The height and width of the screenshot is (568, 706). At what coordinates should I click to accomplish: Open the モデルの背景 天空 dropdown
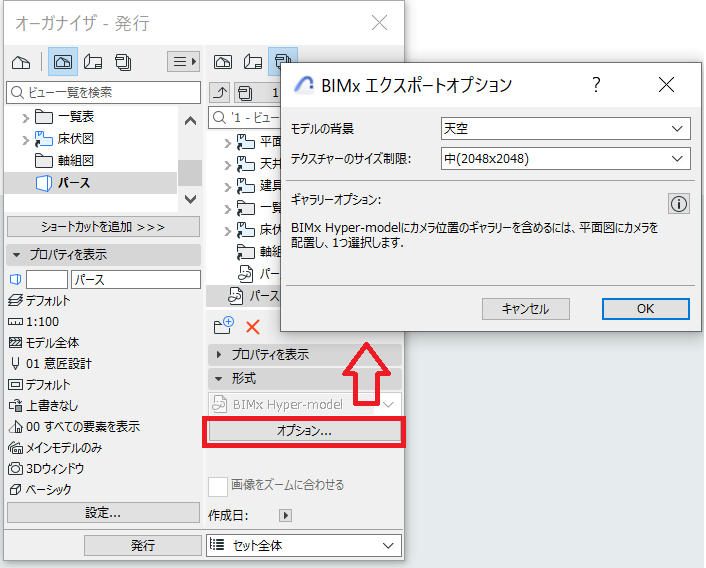tap(566, 129)
